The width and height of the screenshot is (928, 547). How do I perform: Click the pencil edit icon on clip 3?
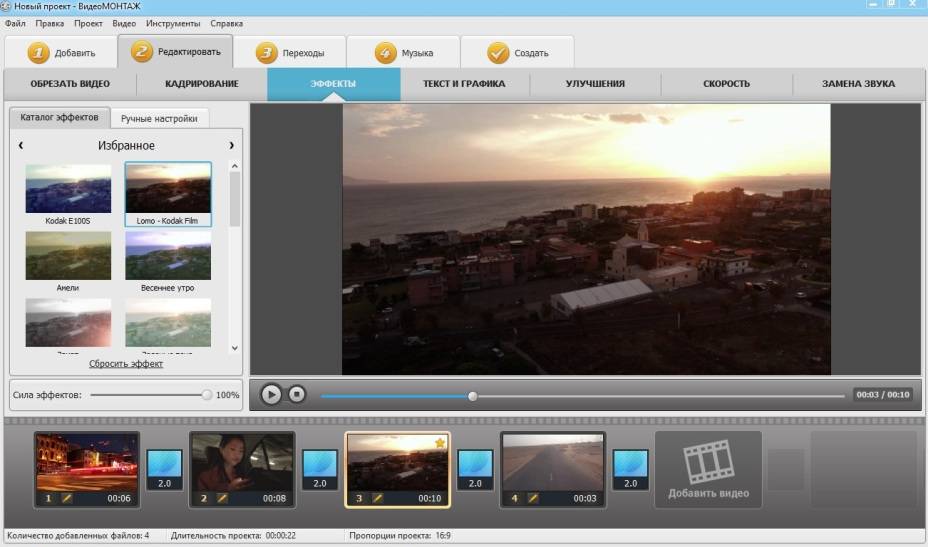(377, 498)
